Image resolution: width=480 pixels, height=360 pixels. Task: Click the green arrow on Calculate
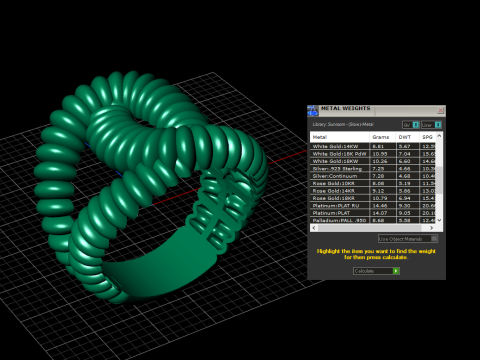click(396, 271)
